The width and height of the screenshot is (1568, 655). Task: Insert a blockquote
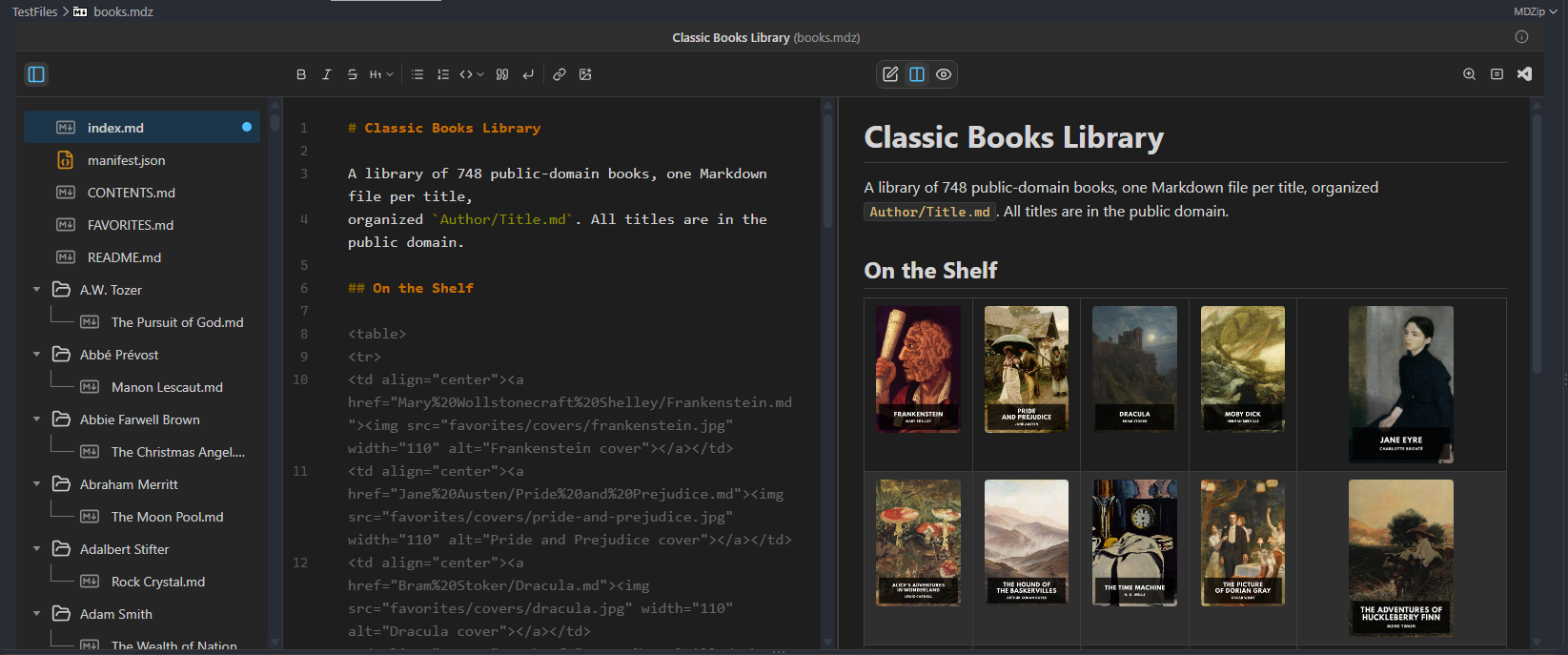(x=502, y=74)
